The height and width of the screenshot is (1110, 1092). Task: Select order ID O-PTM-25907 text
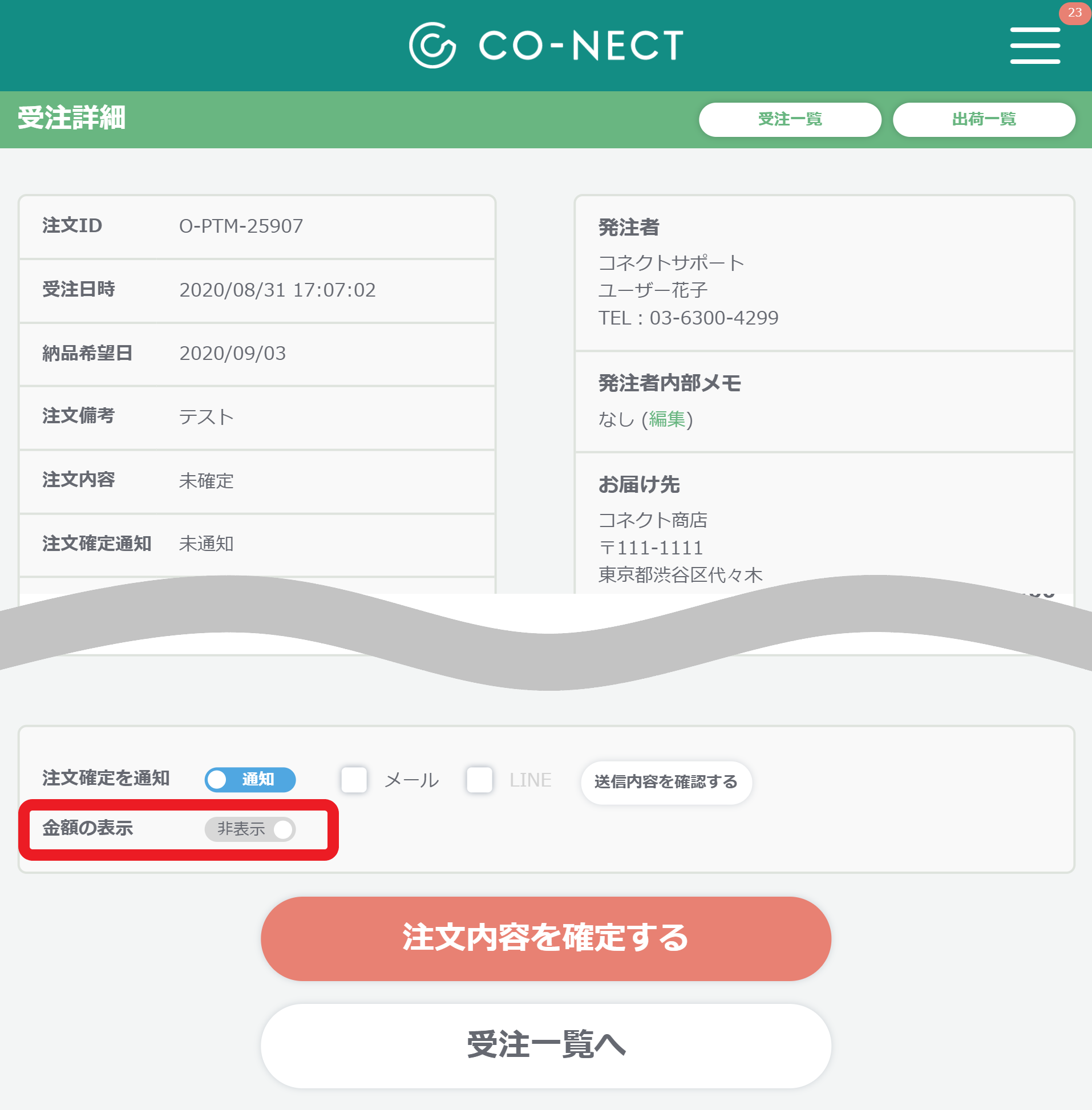click(241, 226)
